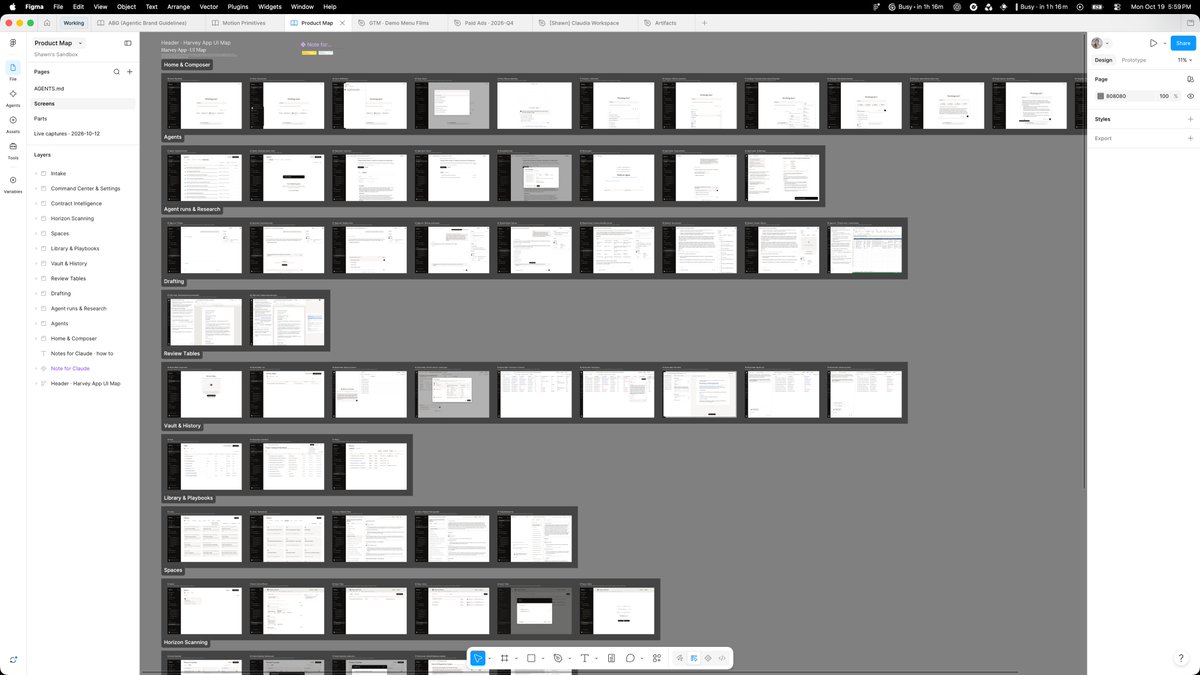Select the Rectangle shape tool
The height and width of the screenshot is (675, 1200).
531,658
